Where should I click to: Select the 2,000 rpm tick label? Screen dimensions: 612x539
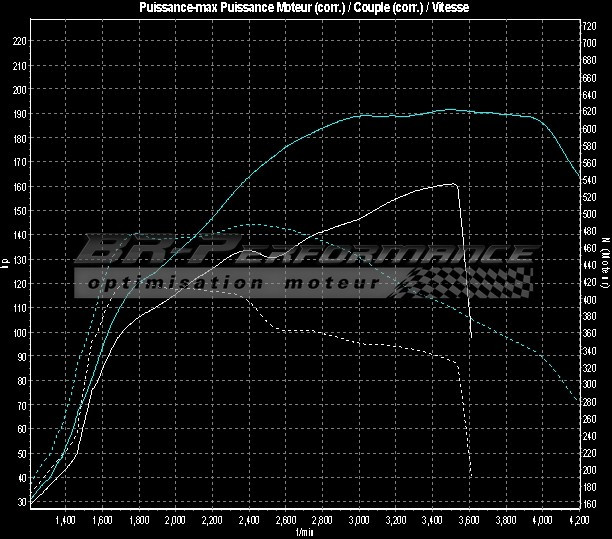tap(175, 521)
